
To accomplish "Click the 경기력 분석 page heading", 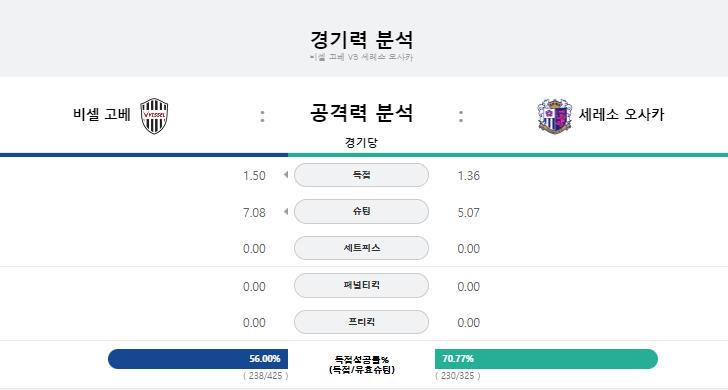I will pyautogui.click(x=361, y=40).
